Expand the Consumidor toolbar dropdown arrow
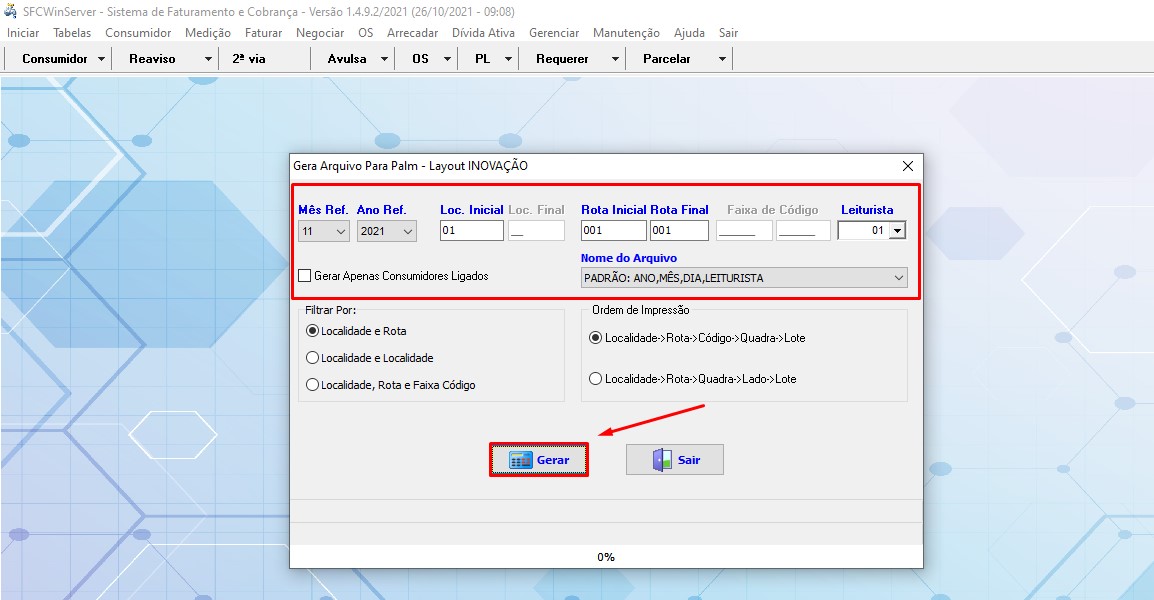The width and height of the screenshot is (1154, 600). [x=102, y=59]
